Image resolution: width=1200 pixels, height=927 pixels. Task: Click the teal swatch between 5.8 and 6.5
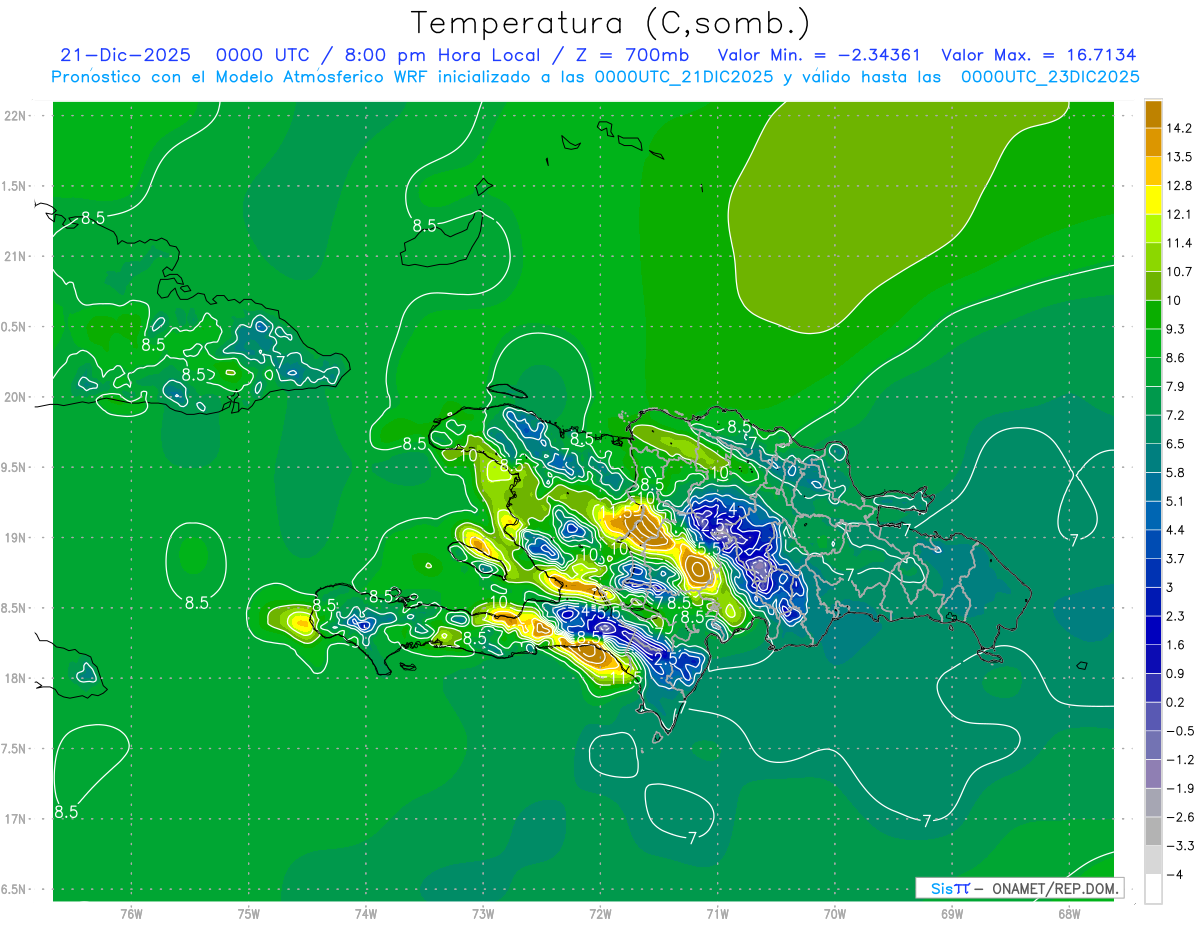pos(1153,459)
